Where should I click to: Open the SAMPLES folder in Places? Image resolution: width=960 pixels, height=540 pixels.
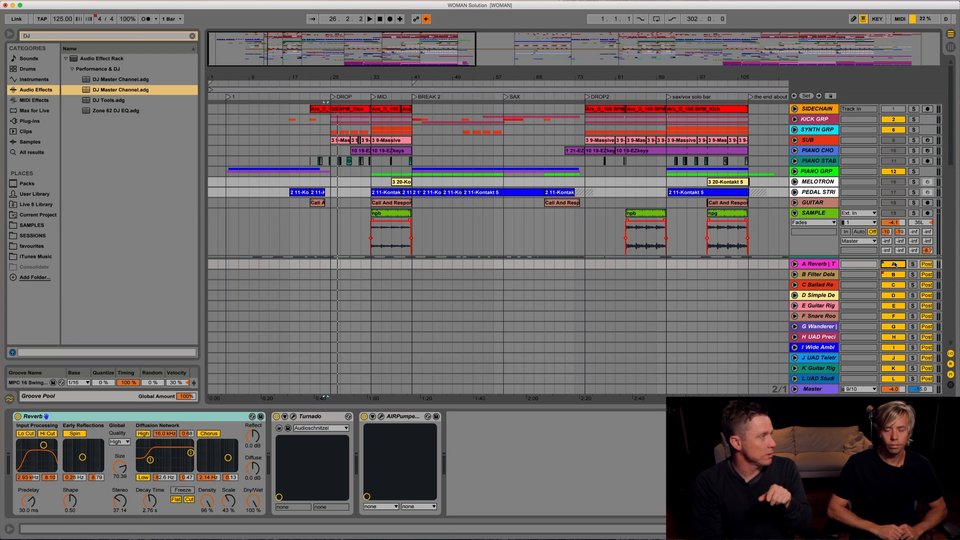(x=31, y=225)
